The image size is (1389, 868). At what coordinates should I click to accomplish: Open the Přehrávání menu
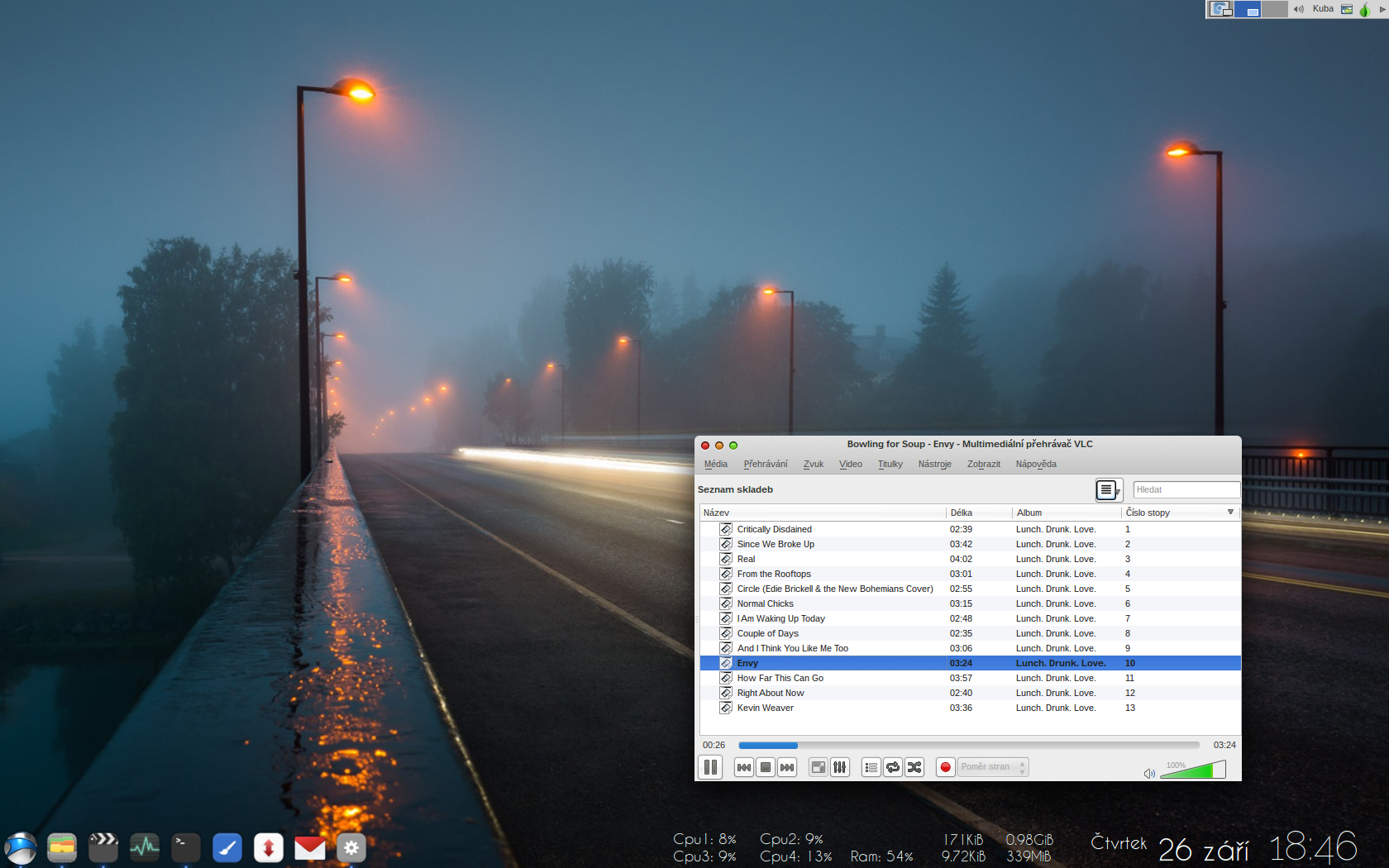(765, 465)
